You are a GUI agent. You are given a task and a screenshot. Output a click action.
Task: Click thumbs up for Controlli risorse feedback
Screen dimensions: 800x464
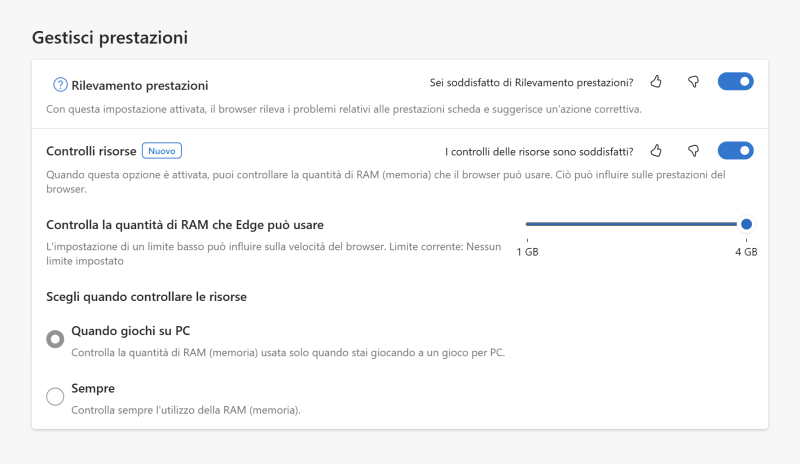point(656,151)
